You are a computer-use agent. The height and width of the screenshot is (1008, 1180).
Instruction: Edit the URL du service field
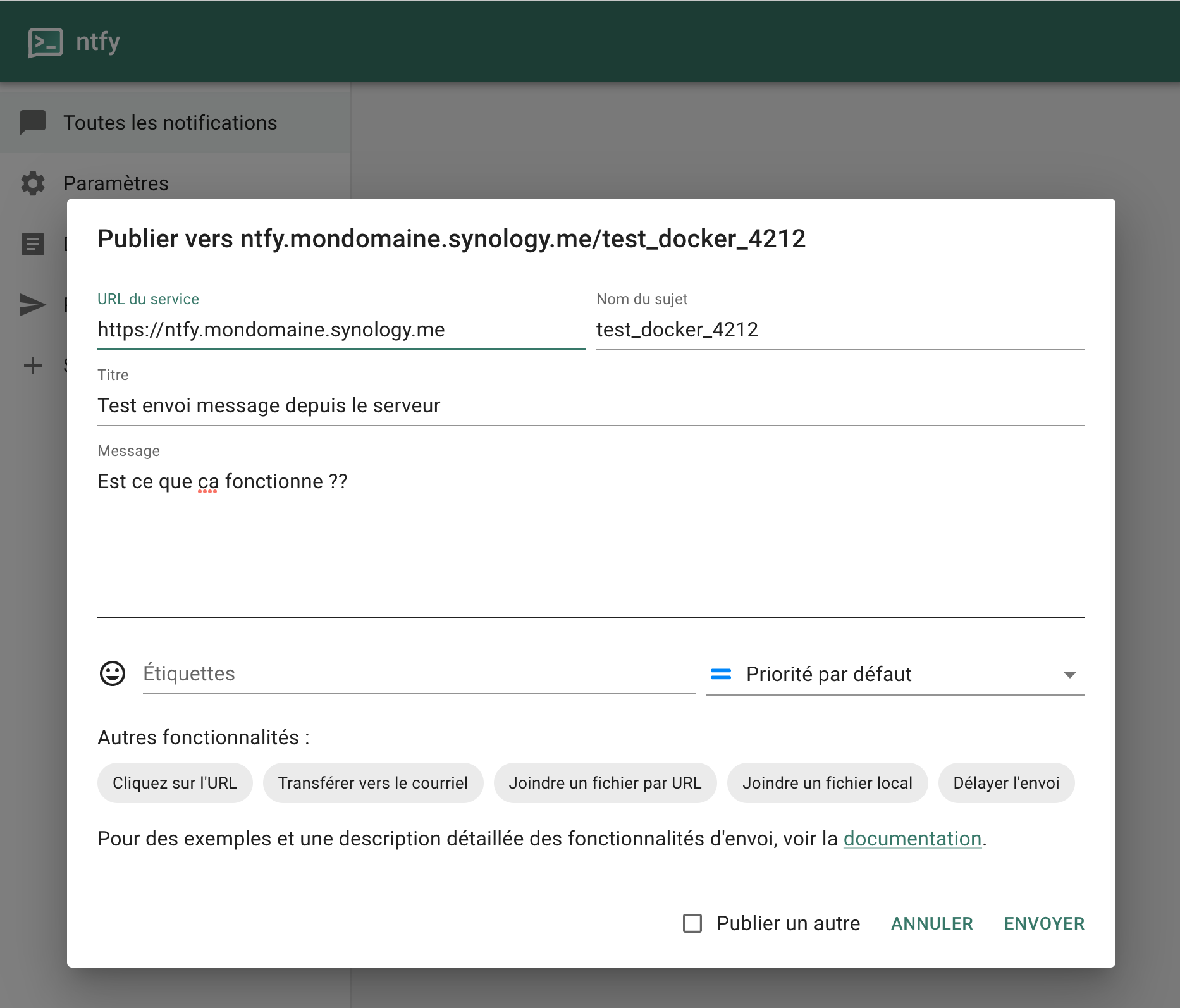341,329
